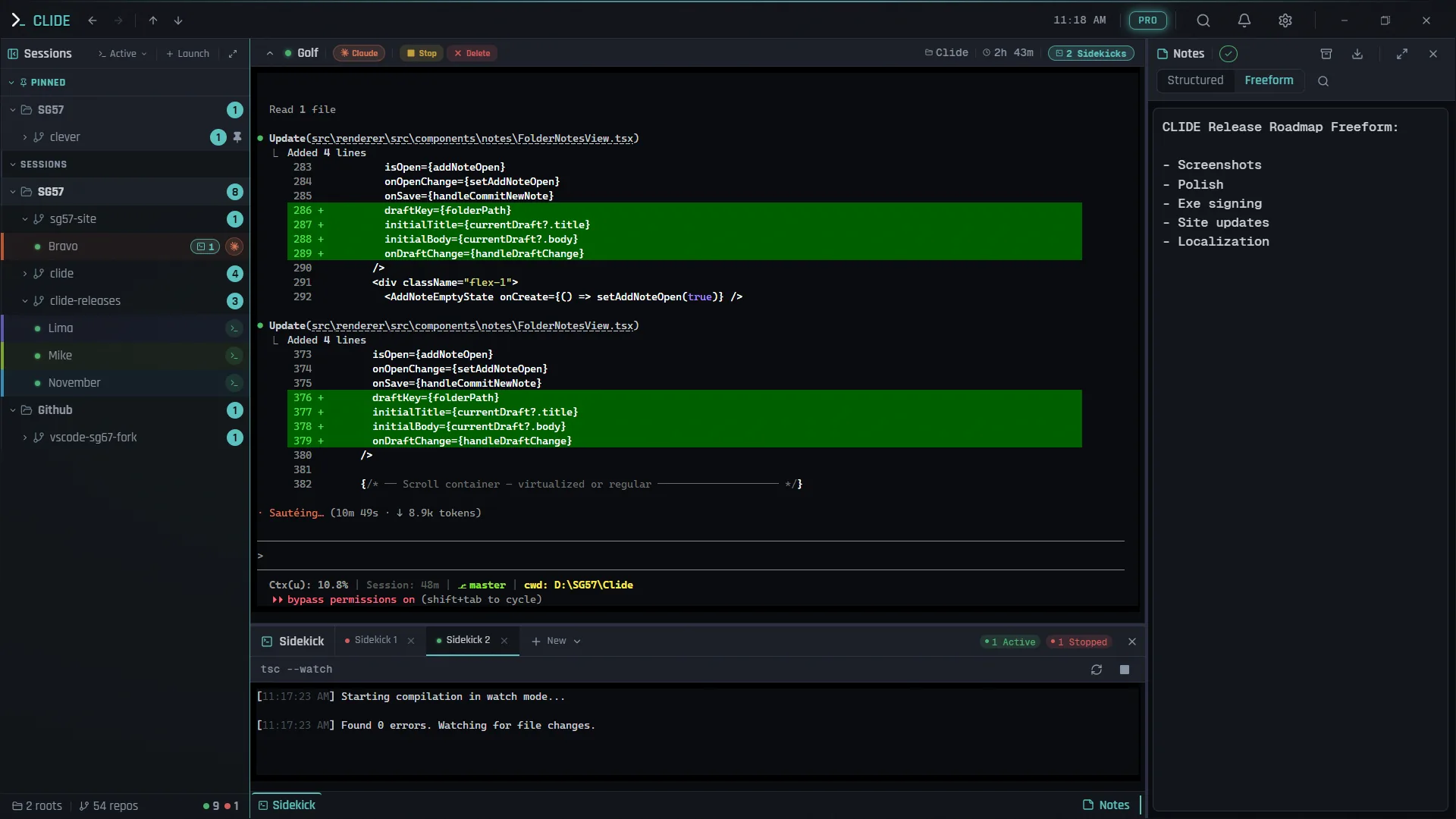The image size is (1456, 819).
Task: Click the back navigation arrow
Action: (x=93, y=20)
